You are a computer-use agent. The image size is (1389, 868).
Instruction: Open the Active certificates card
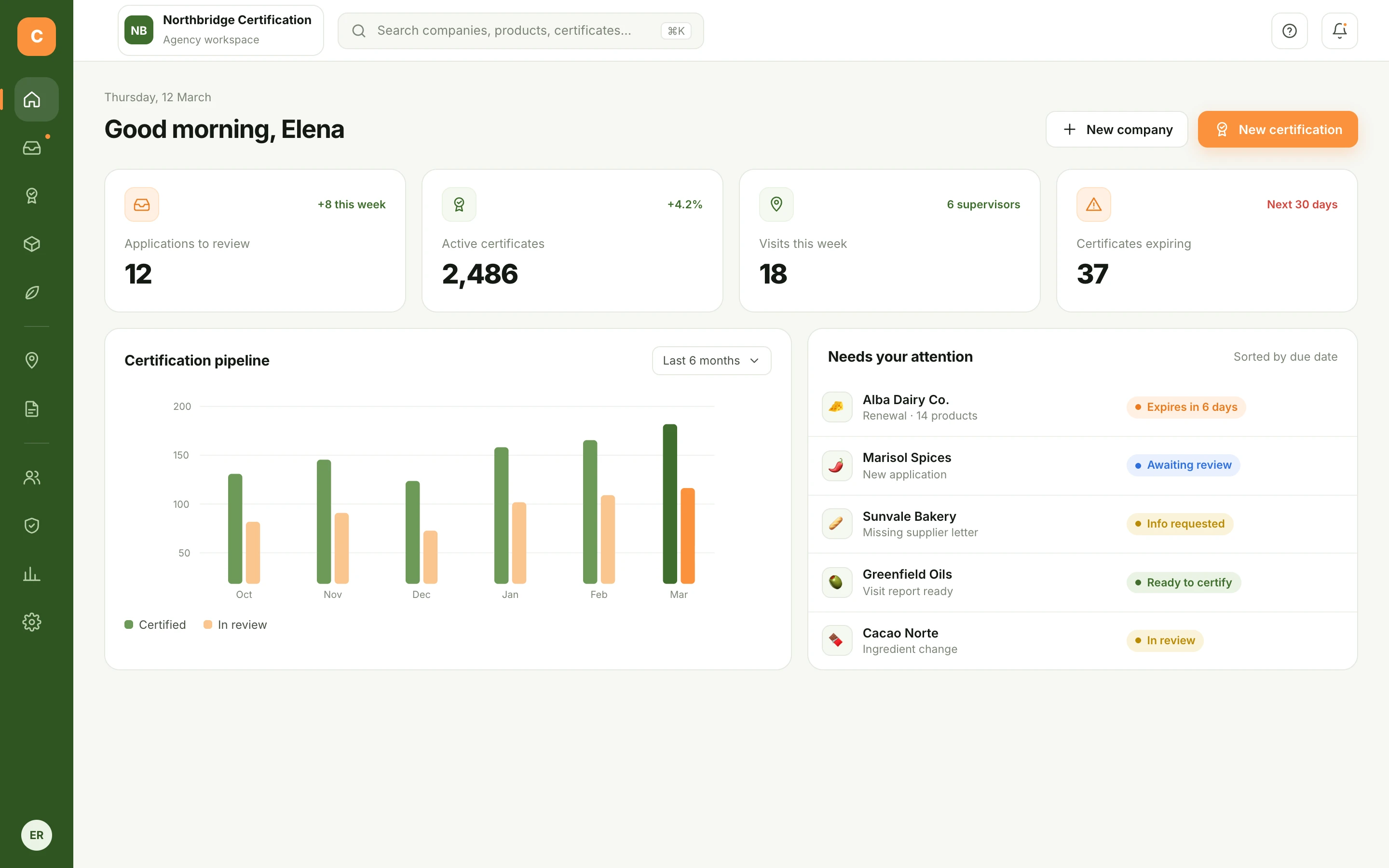(572, 241)
